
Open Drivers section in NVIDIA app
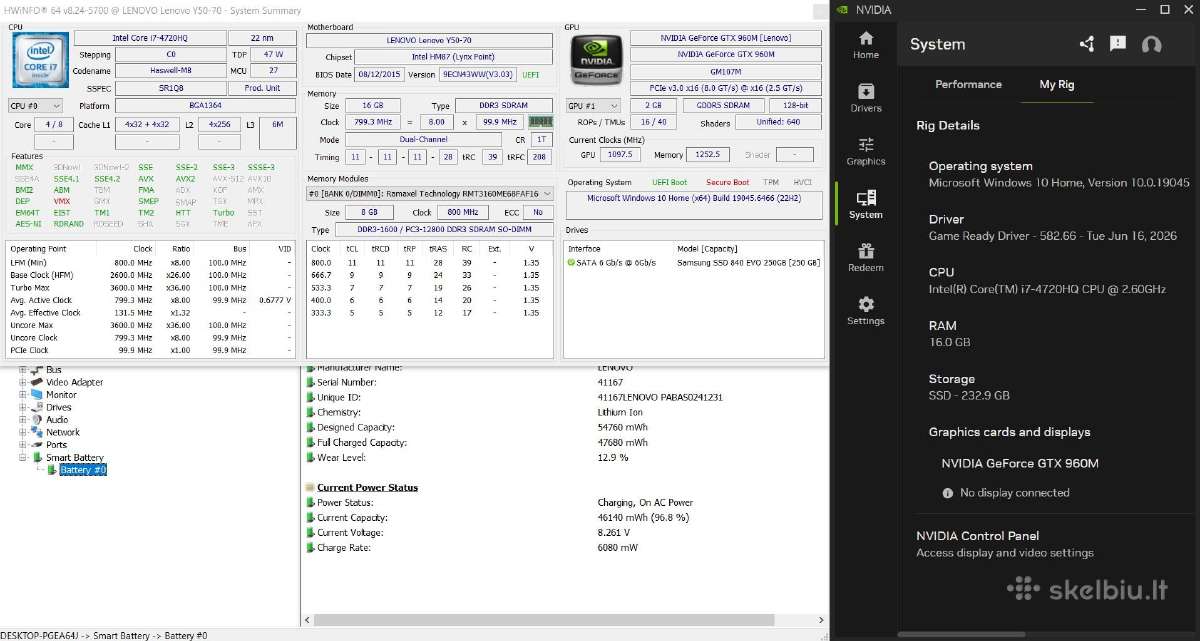[x=866, y=98]
